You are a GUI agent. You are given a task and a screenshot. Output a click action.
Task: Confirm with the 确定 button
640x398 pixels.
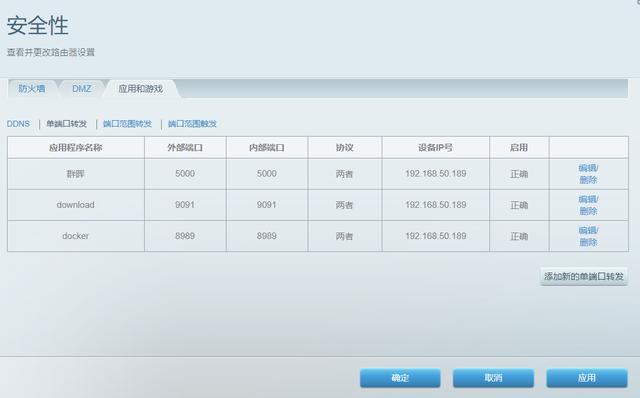point(400,378)
